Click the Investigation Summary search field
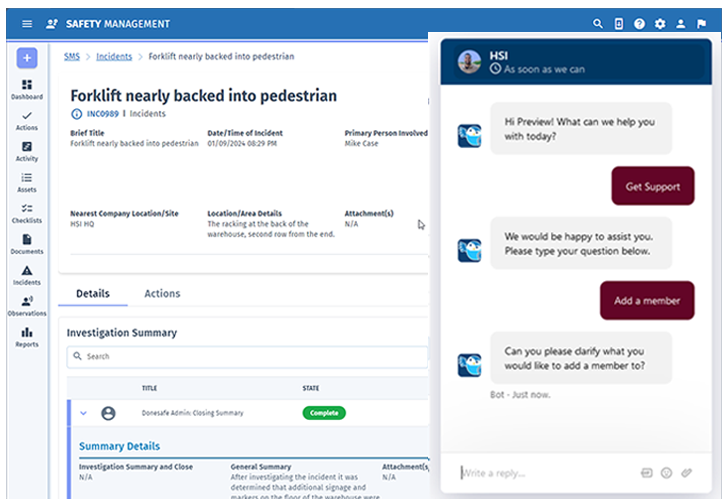Screen dimensions: 724x499 click(250, 356)
